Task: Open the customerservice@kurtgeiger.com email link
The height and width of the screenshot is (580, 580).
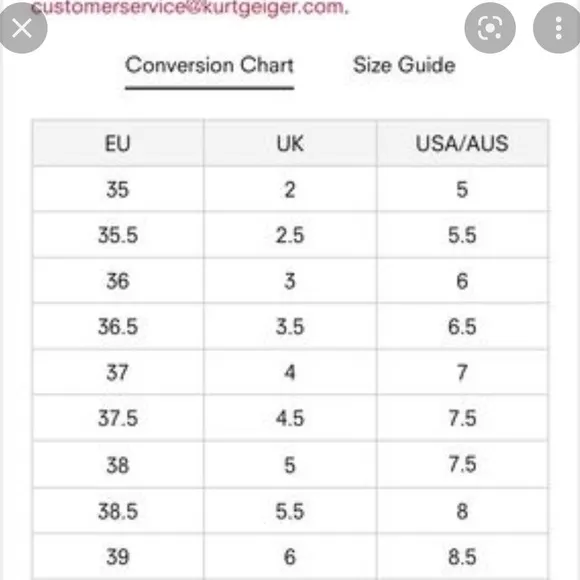Action: click(188, 7)
